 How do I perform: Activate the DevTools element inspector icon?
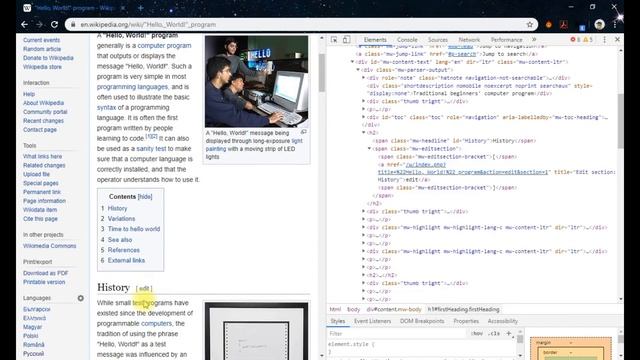click(334, 40)
